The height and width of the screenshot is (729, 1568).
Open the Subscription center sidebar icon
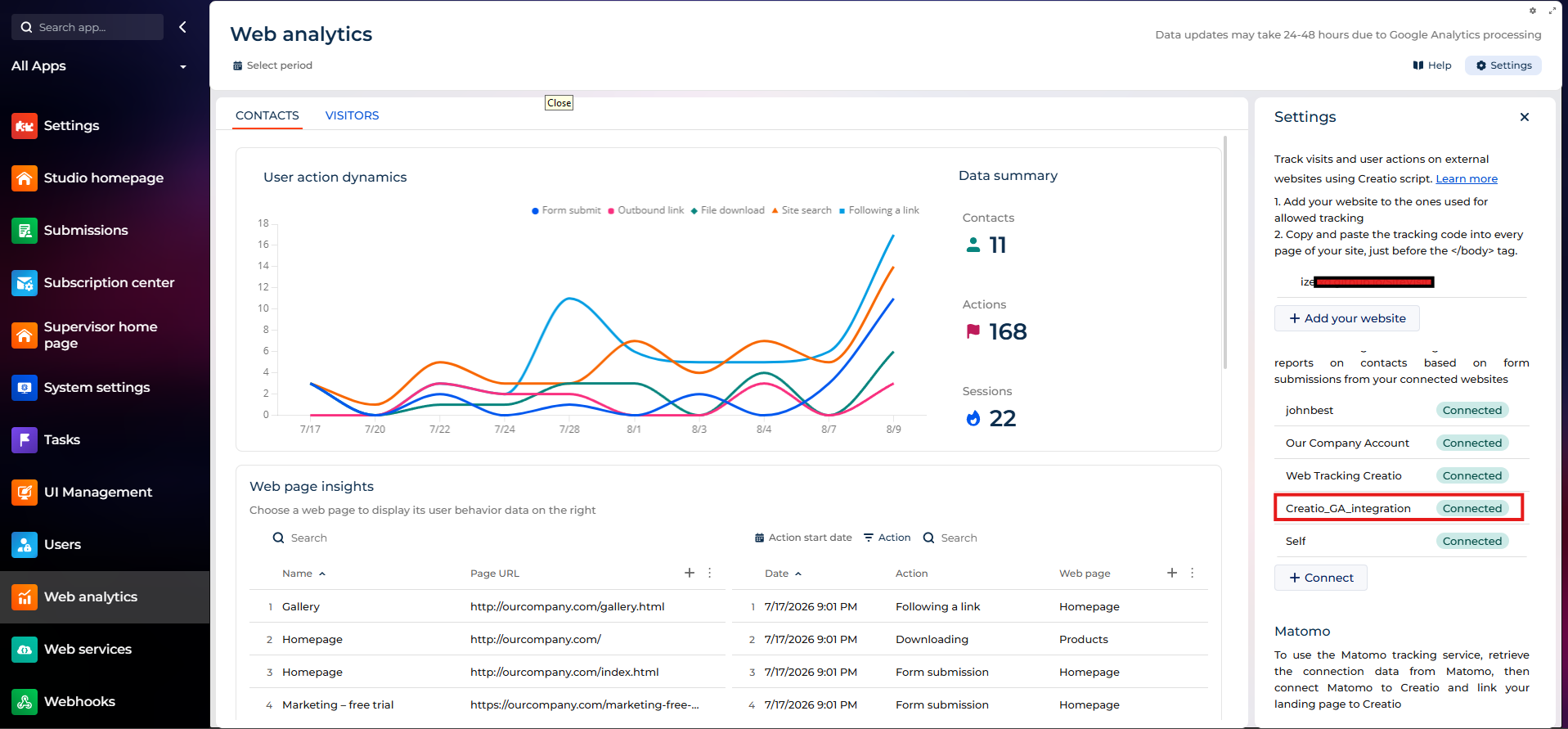click(x=25, y=283)
